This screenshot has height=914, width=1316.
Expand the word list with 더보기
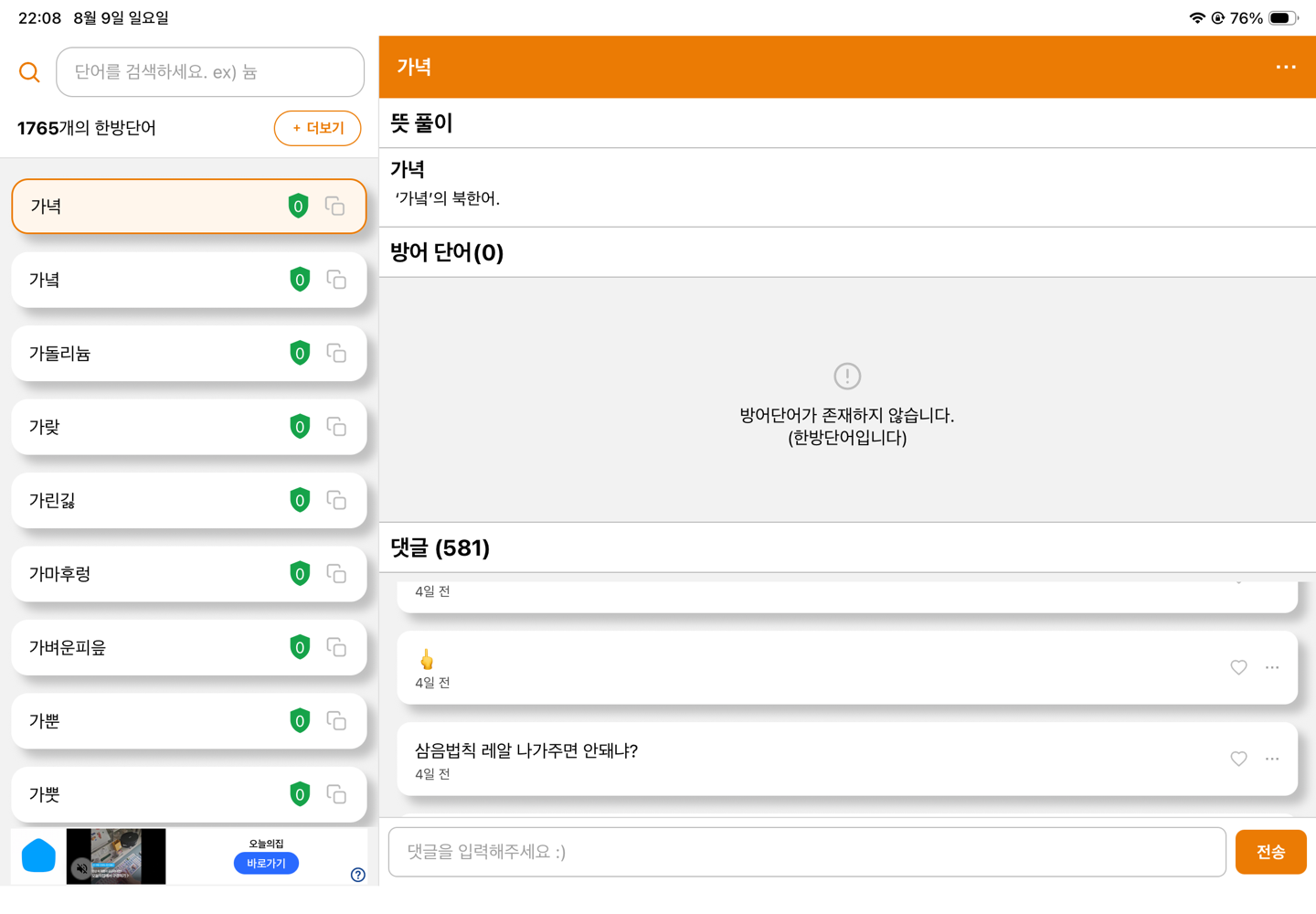coord(317,128)
